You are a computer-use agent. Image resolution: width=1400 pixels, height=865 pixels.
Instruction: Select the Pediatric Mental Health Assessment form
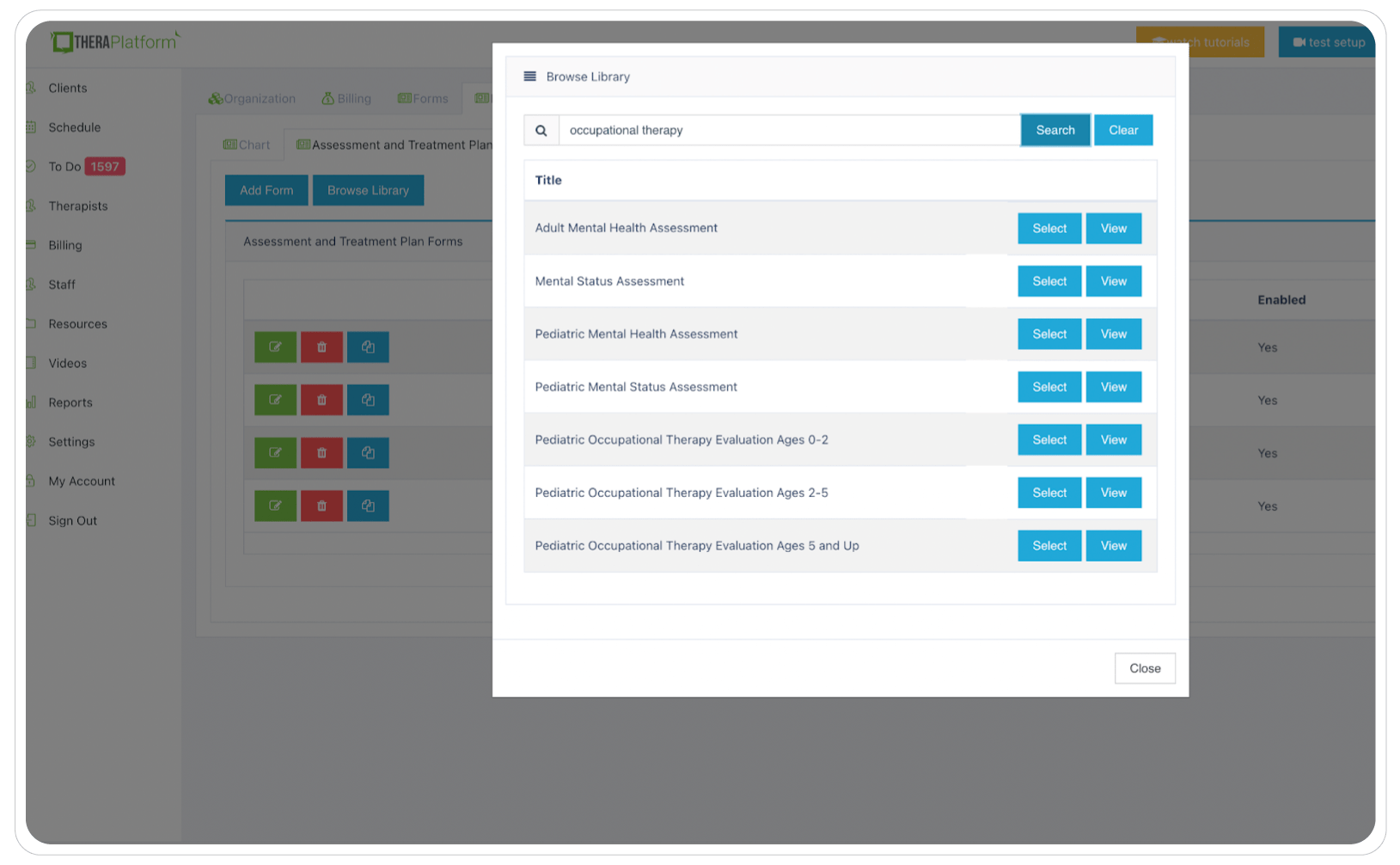[x=1049, y=334]
